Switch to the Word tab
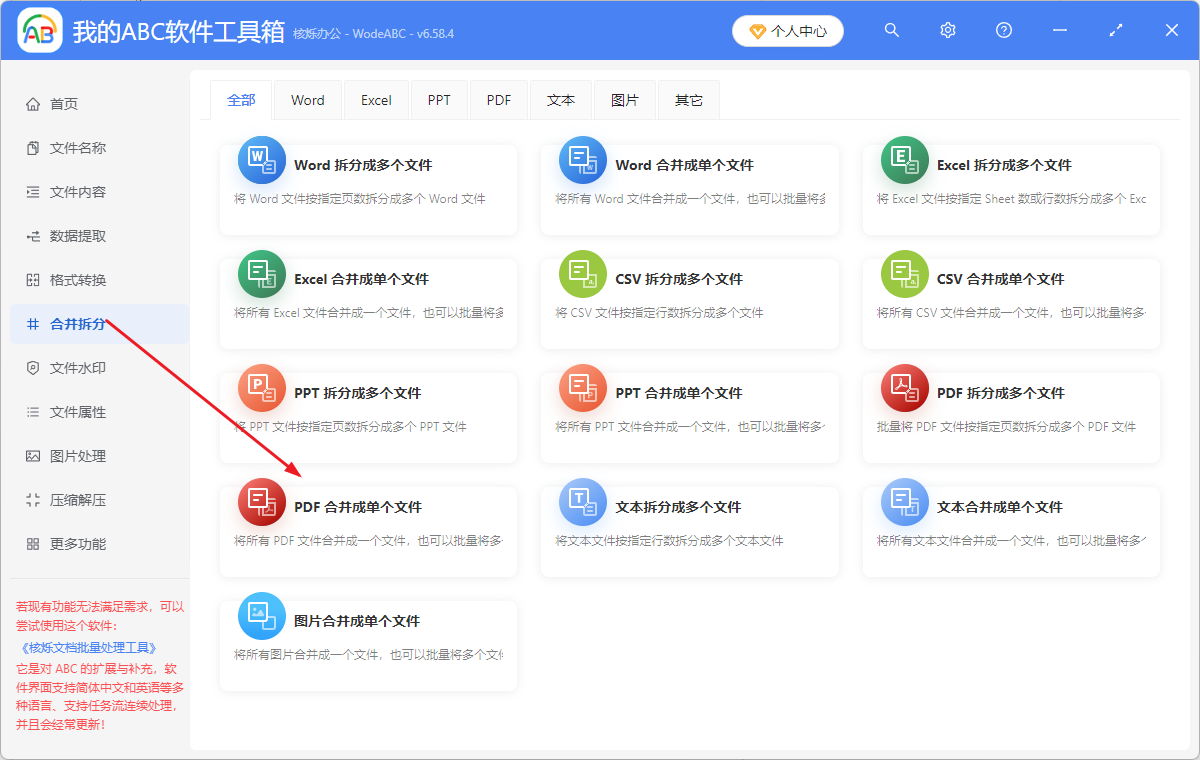This screenshot has height=760, width=1200. (x=307, y=99)
